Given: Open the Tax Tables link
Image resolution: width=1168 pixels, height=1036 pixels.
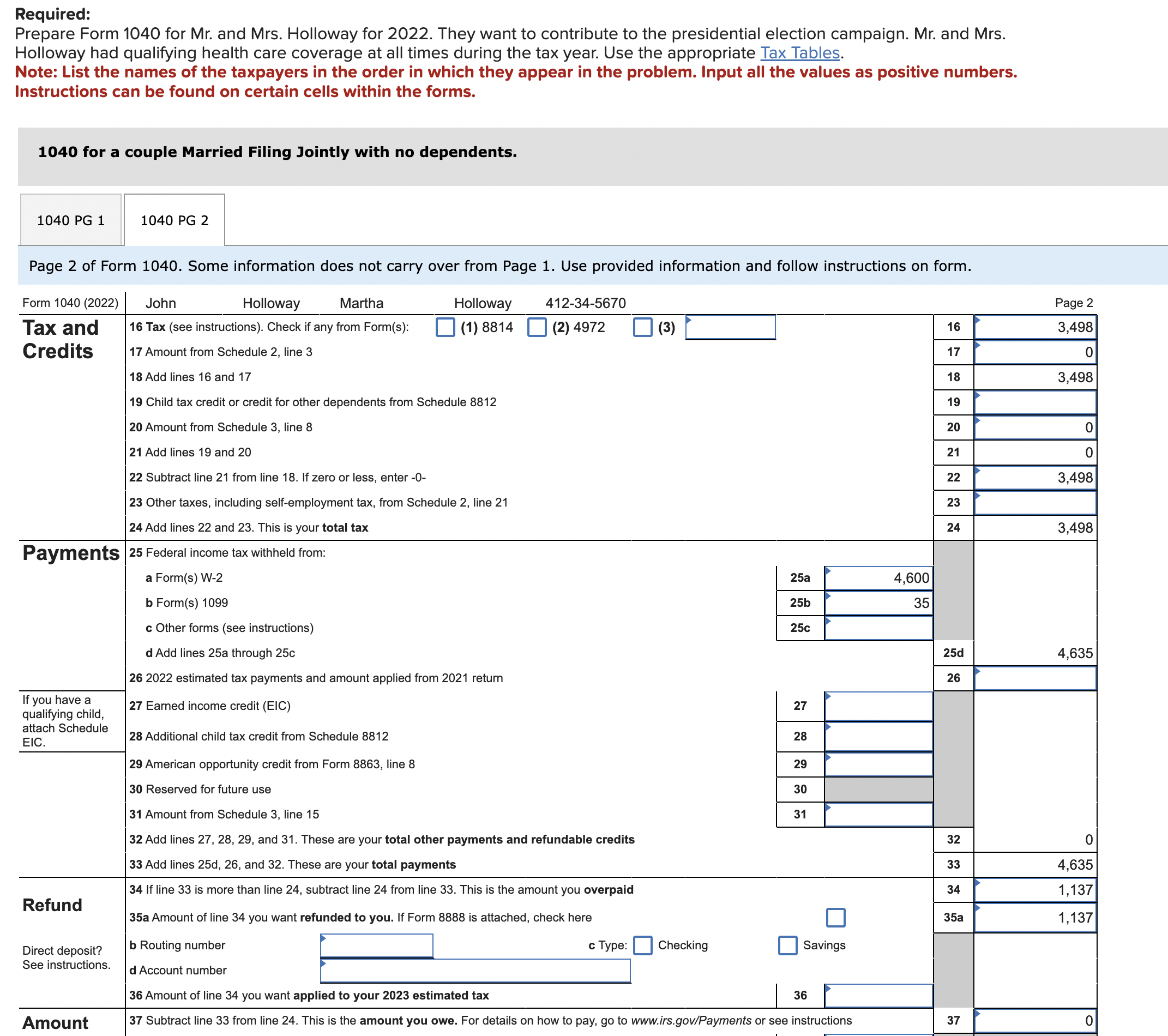Looking at the screenshot, I should [x=799, y=53].
